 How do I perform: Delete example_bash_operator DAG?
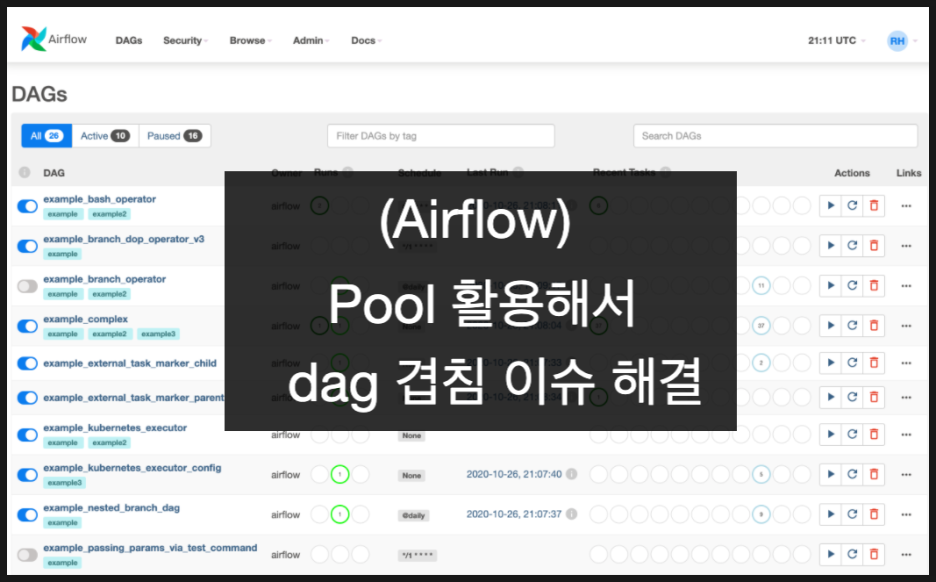click(874, 206)
